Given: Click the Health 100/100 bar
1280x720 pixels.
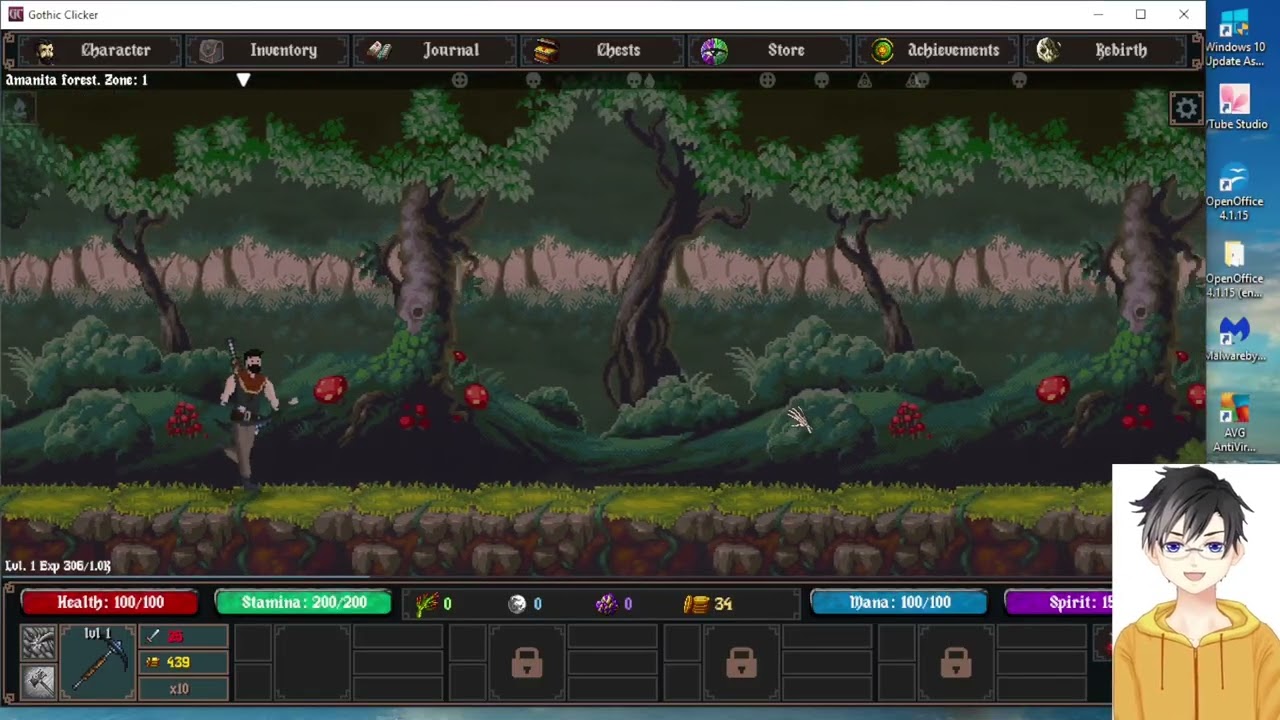Looking at the screenshot, I should coord(110,602).
